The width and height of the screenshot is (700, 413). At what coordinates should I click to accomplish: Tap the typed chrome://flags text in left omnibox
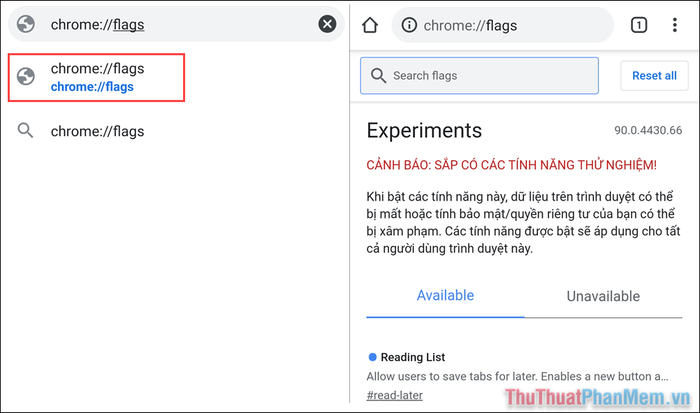click(x=97, y=25)
